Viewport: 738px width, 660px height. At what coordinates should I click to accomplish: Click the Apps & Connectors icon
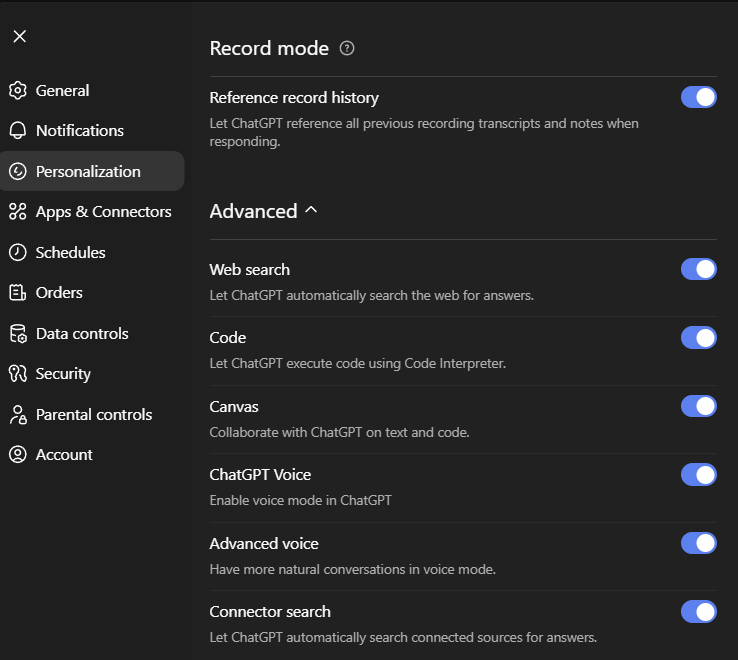tap(17, 212)
